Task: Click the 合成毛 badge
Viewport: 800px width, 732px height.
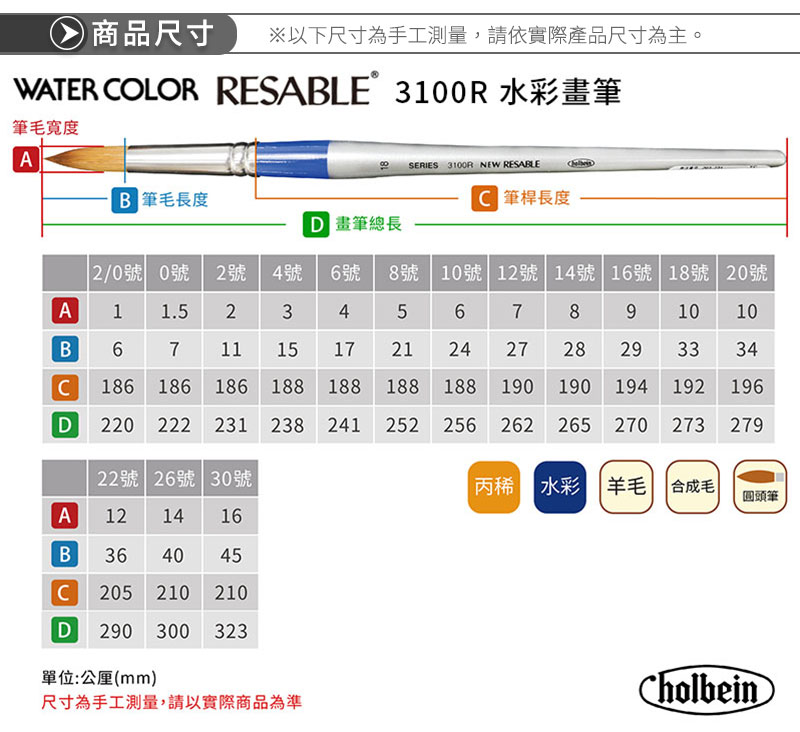Action: tap(692, 487)
